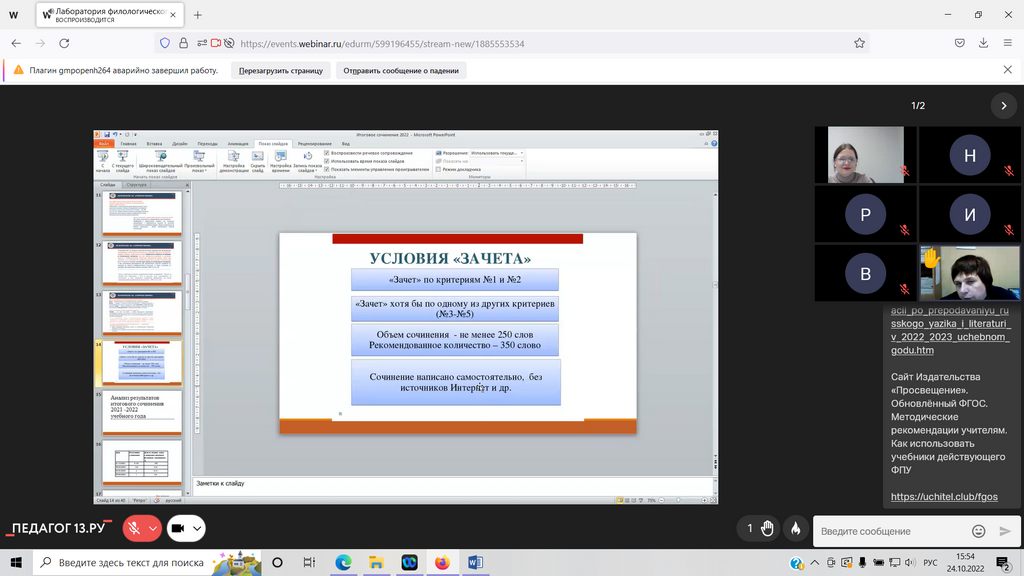Screen dimensions: 1024x576
Task: Save page to Pocket
Action: (959, 43)
